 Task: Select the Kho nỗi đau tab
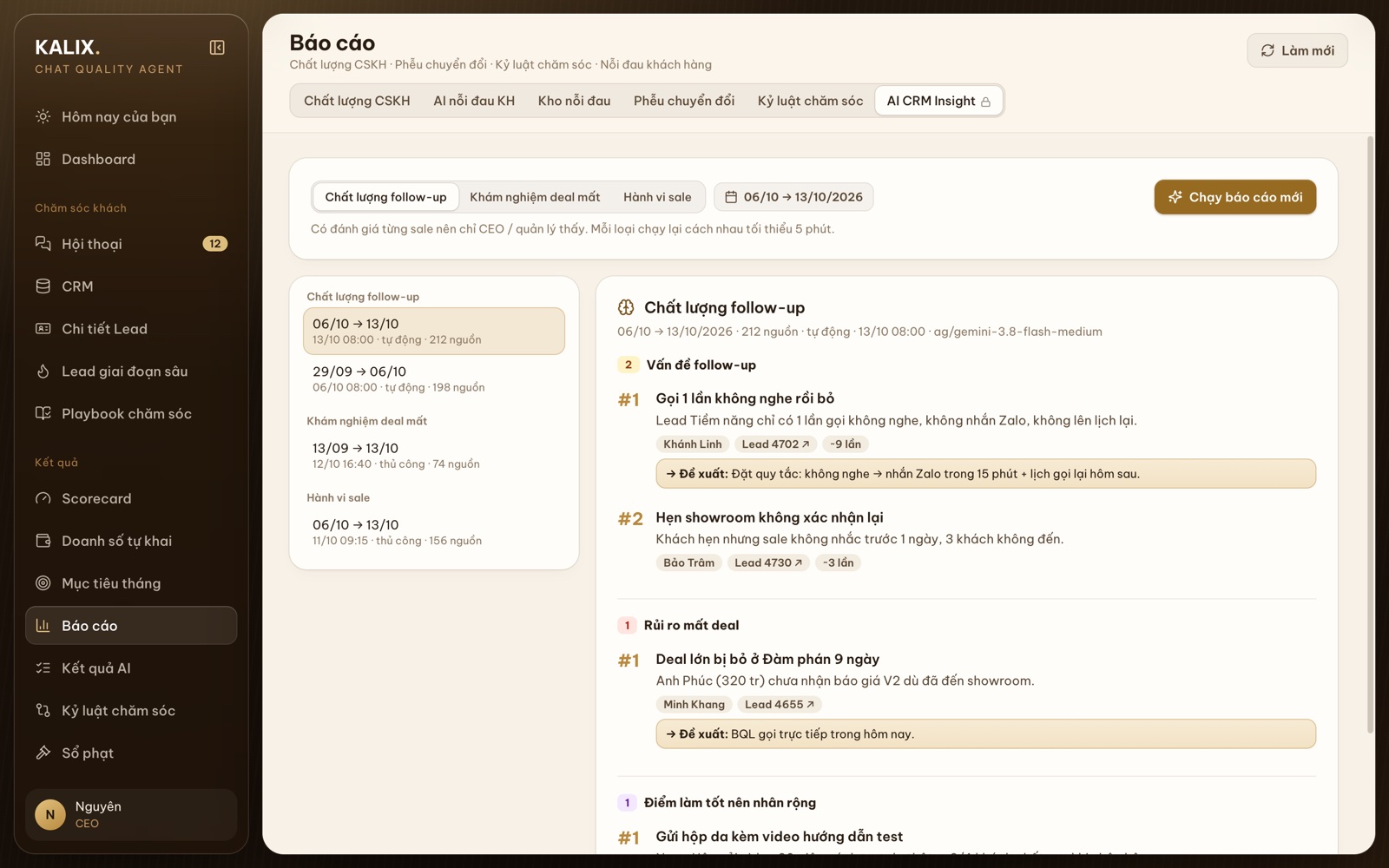574,101
